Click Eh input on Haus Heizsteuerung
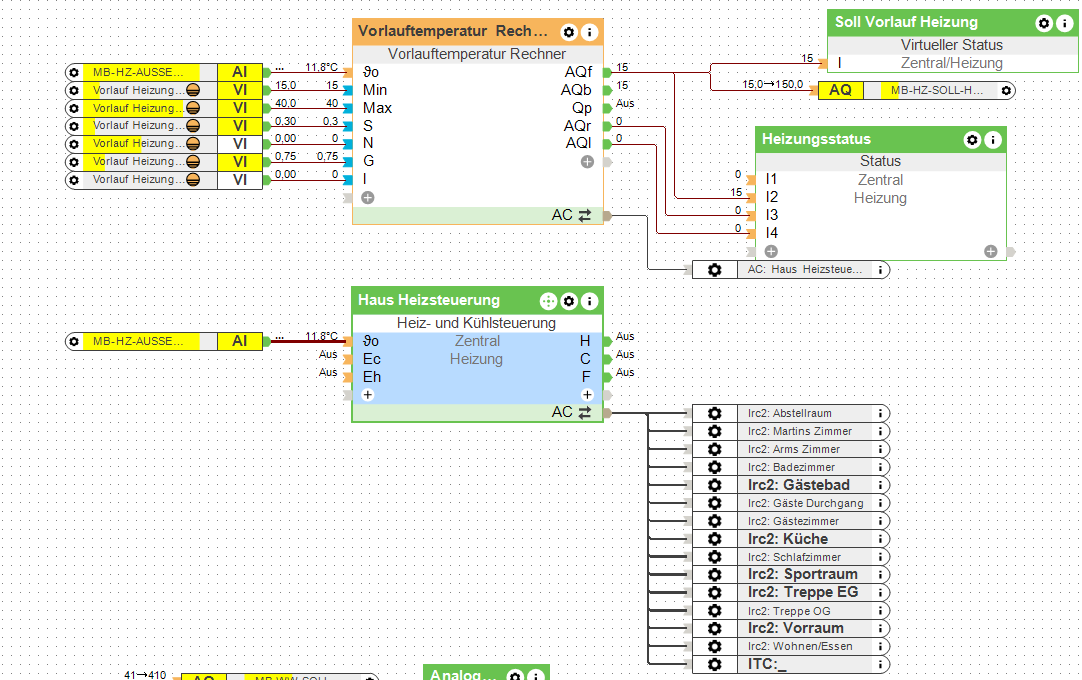1082x680 pixels. coord(372,377)
